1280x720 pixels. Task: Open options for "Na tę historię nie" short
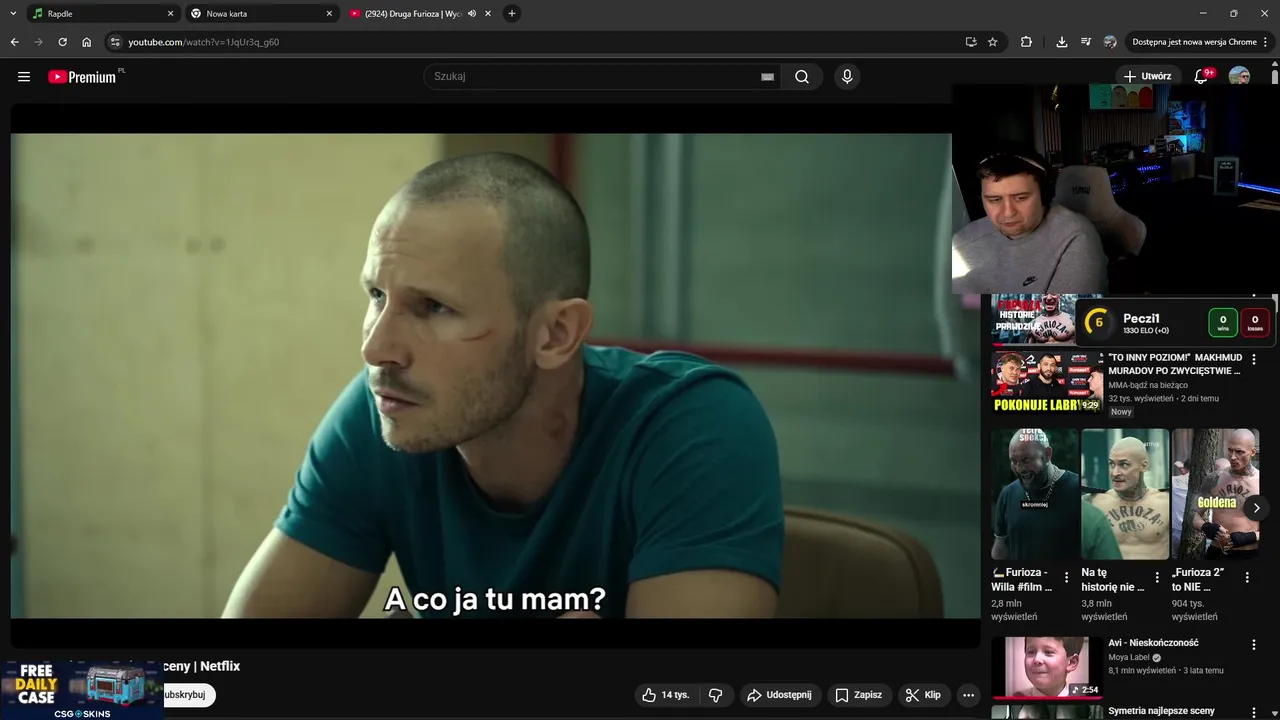coord(1157,577)
